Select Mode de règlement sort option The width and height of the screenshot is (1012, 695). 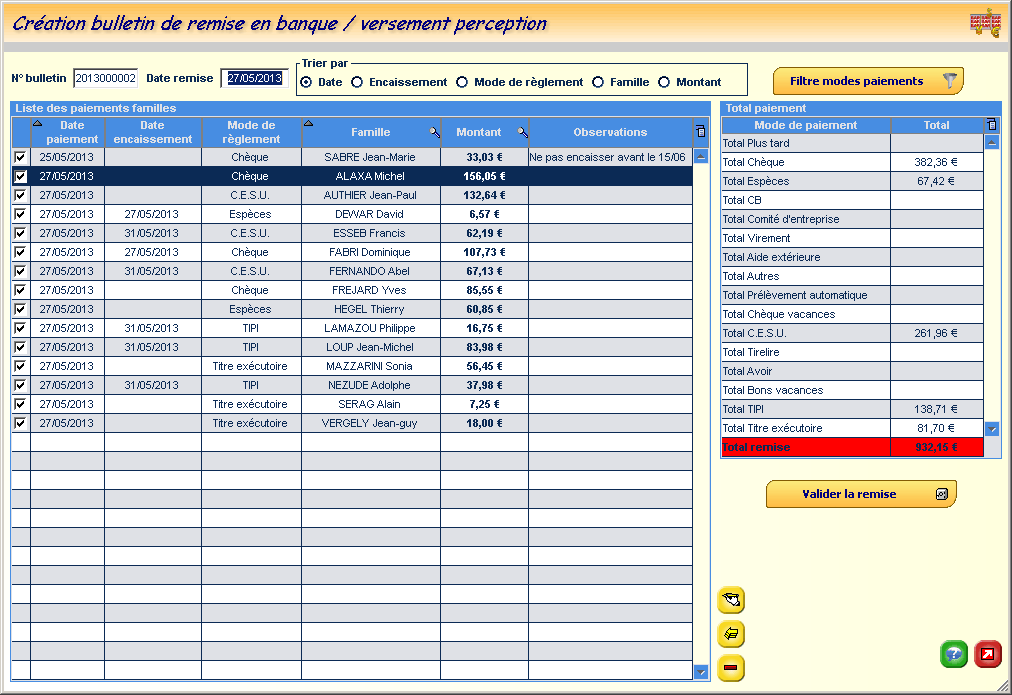(462, 82)
